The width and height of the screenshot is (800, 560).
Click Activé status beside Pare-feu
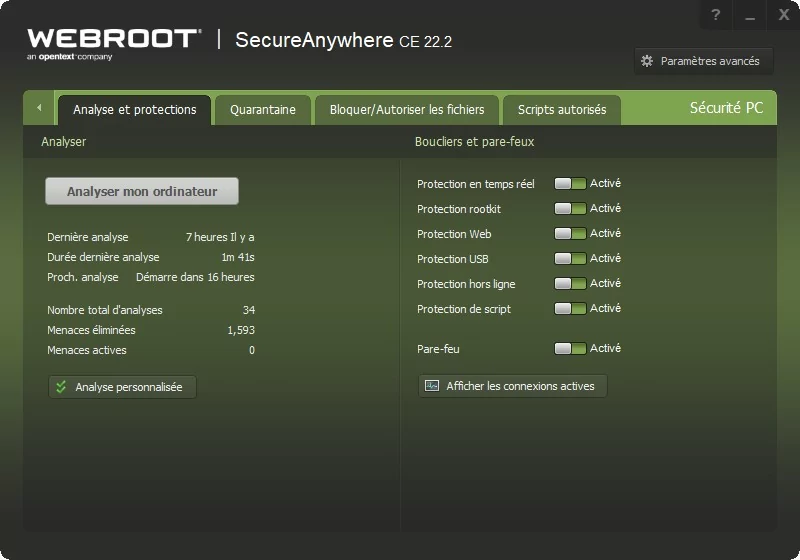(x=606, y=348)
